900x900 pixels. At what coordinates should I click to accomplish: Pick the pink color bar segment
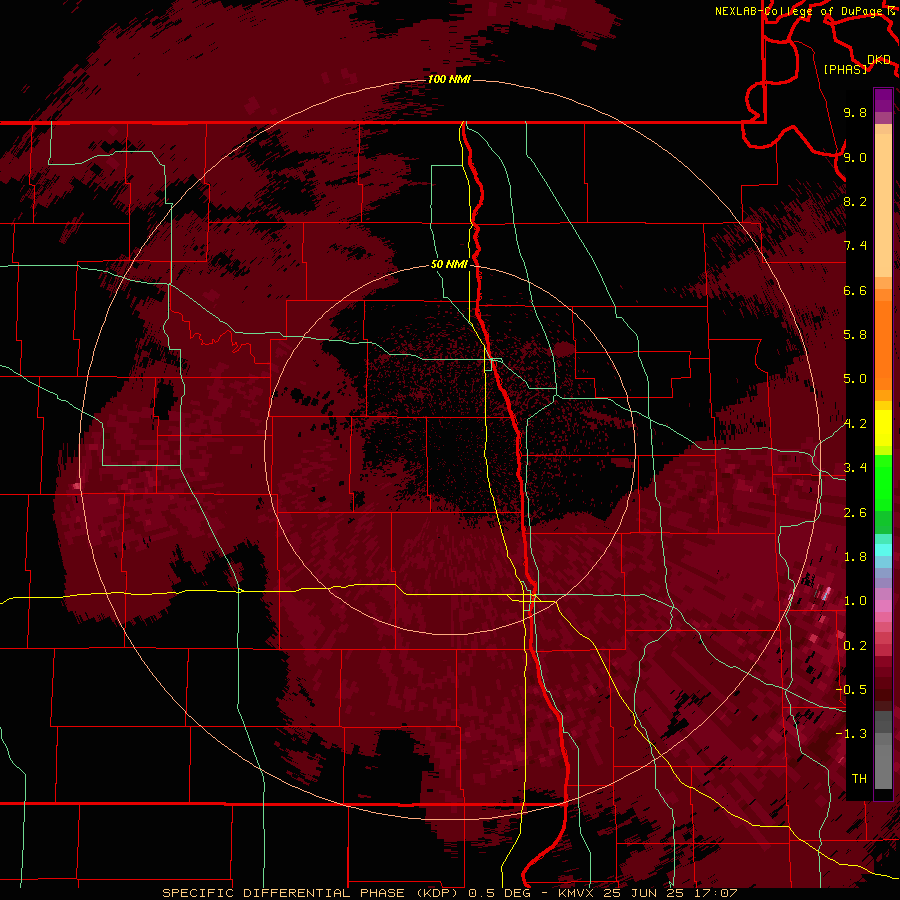883,606
